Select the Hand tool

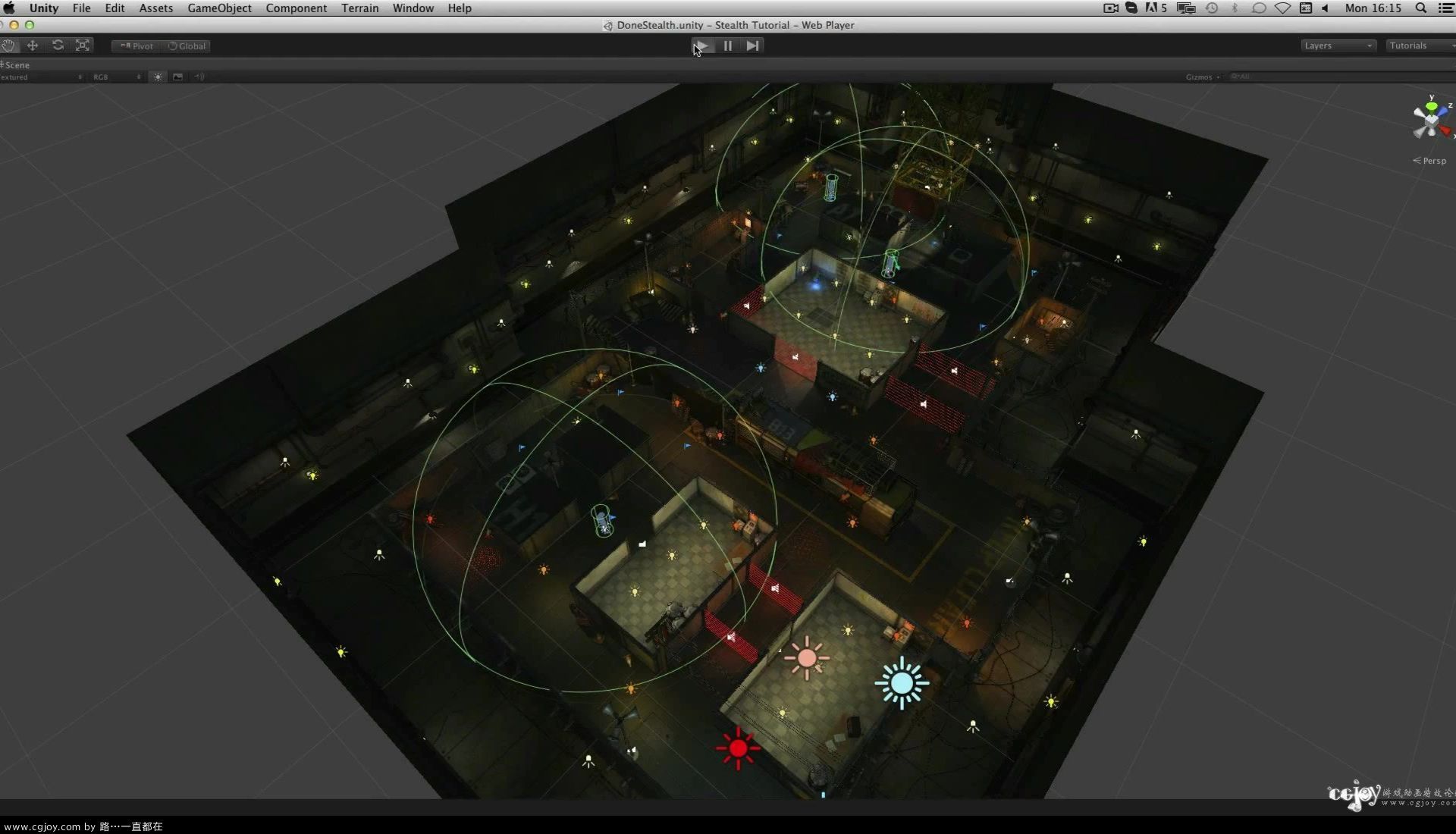pos(8,45)
